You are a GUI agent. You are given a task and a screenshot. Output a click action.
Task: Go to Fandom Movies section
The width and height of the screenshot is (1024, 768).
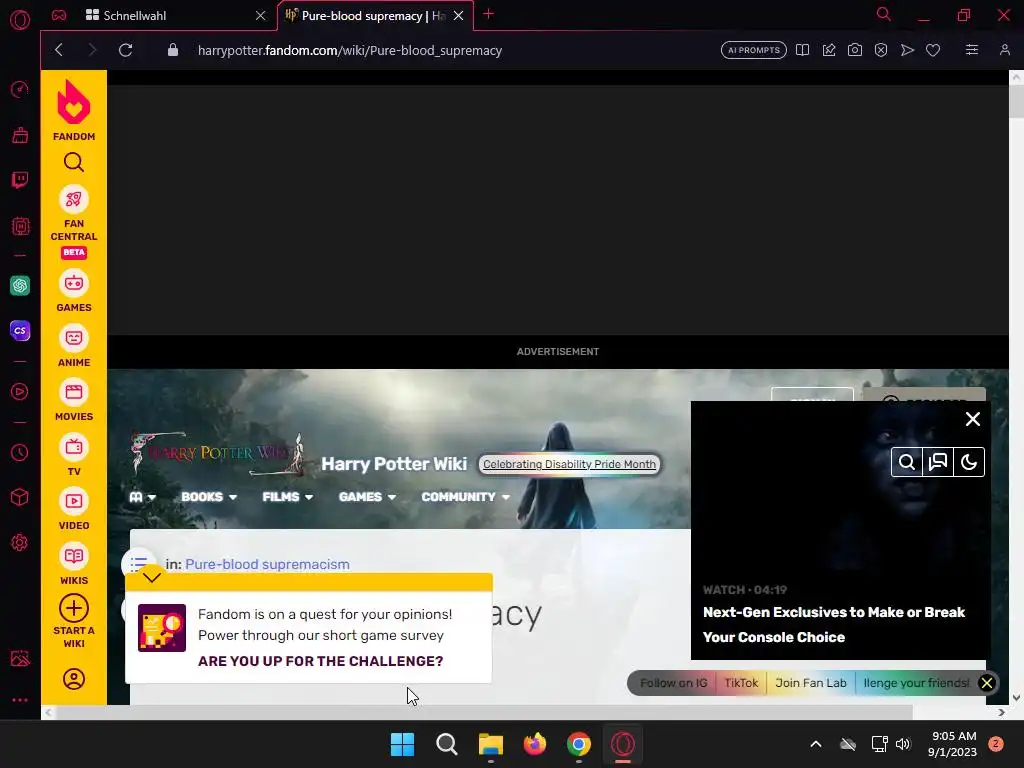coord(74,400)
